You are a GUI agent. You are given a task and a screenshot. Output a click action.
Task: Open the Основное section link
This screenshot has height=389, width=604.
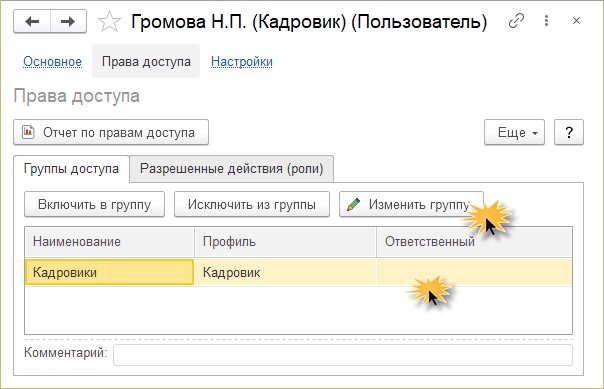(x=52, y=62)
